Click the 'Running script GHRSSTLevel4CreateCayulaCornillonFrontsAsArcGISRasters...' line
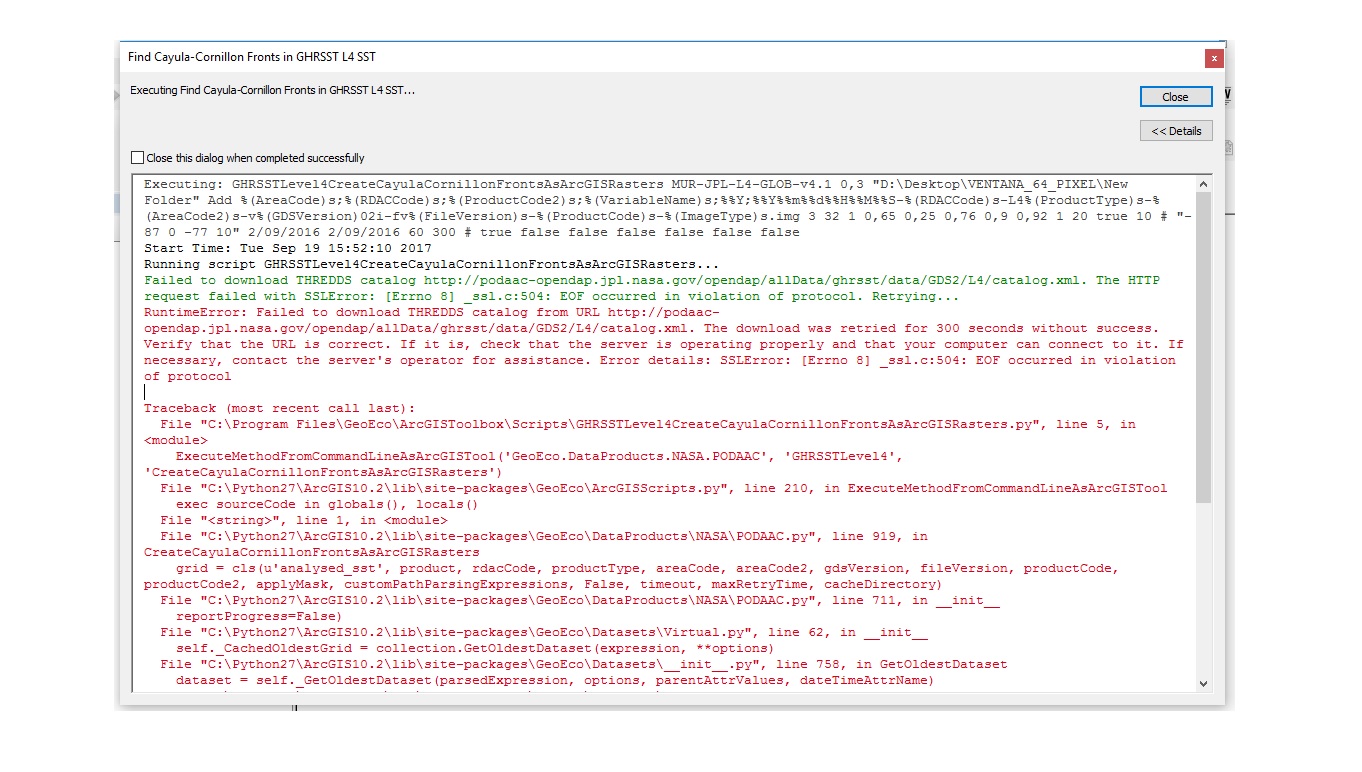Viewport: 1362px width, 772px height. point(432,264)
